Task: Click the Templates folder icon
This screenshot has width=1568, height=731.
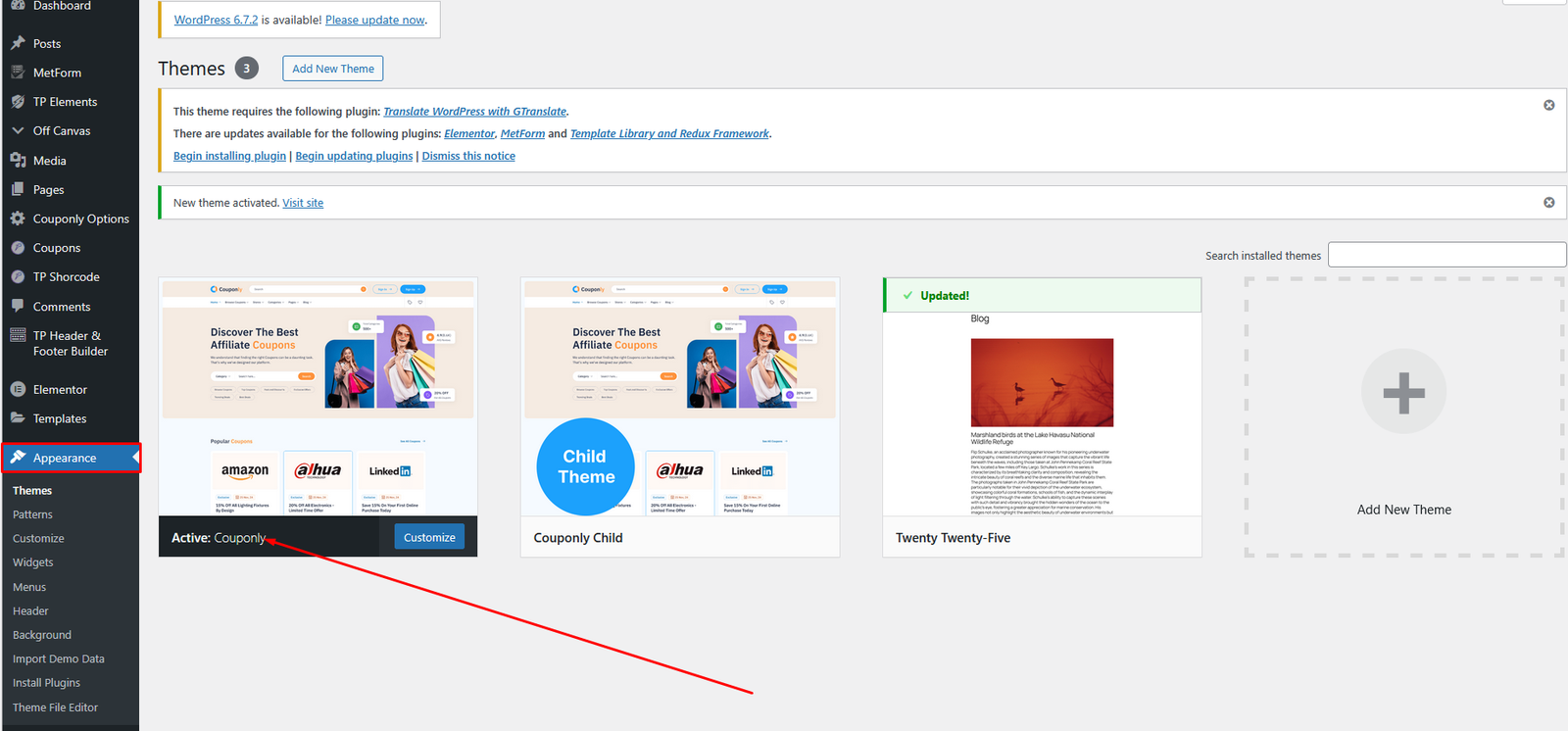Action: point(18,418)
